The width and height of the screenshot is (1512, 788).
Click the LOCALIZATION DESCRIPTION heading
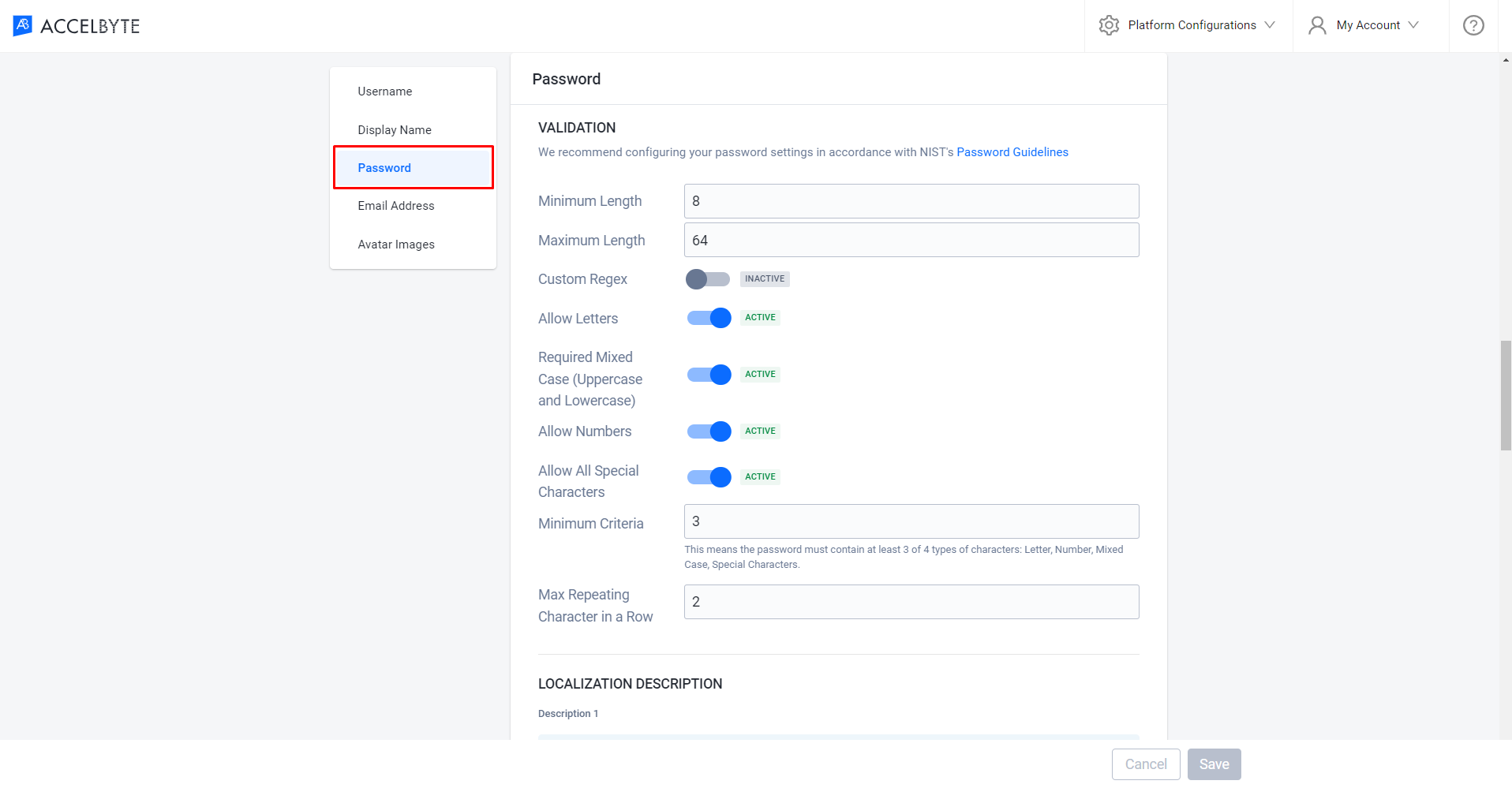[x=630, y=684]
